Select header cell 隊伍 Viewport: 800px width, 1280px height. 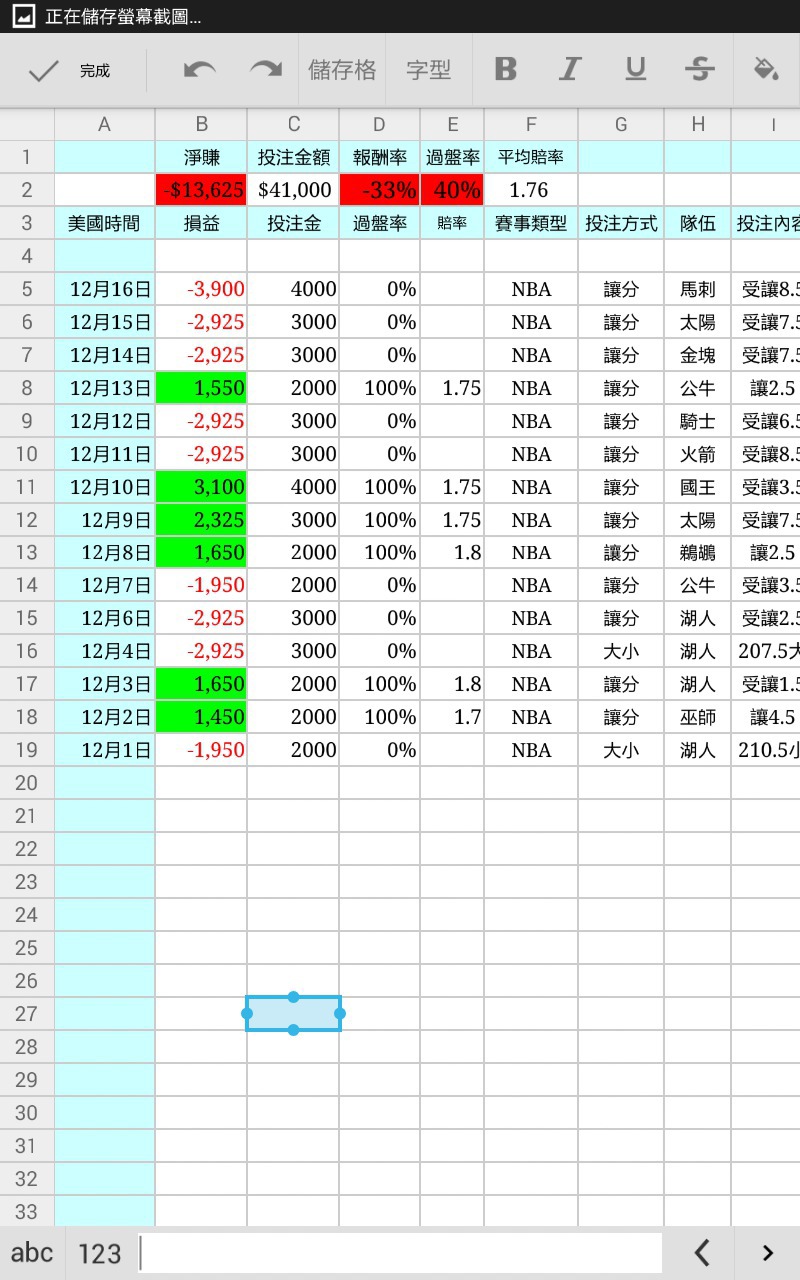click(x=698, y=223)
